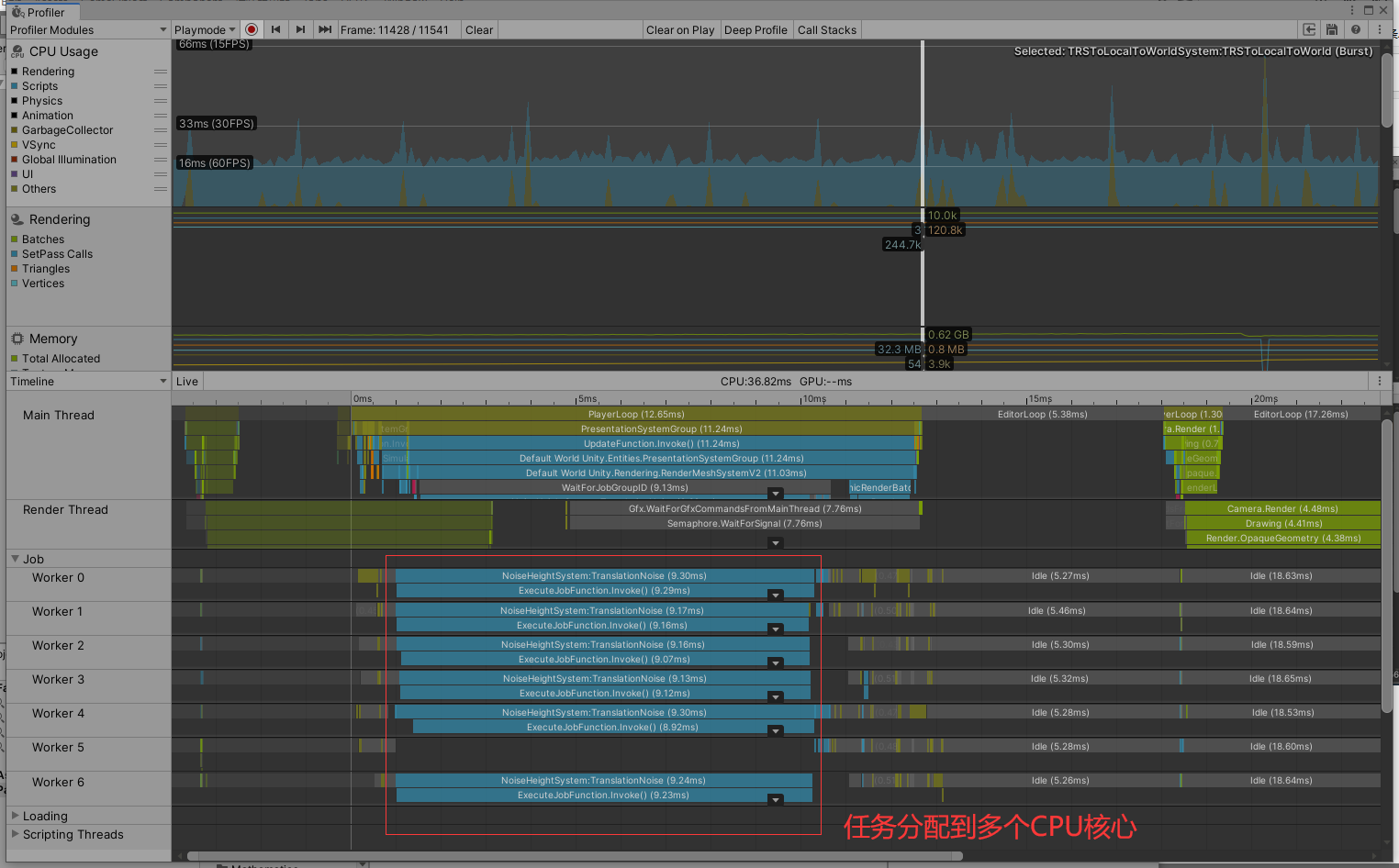Click the Live toggle button
This screenshot has height=868, width=1399.
[x=187, y=381]
